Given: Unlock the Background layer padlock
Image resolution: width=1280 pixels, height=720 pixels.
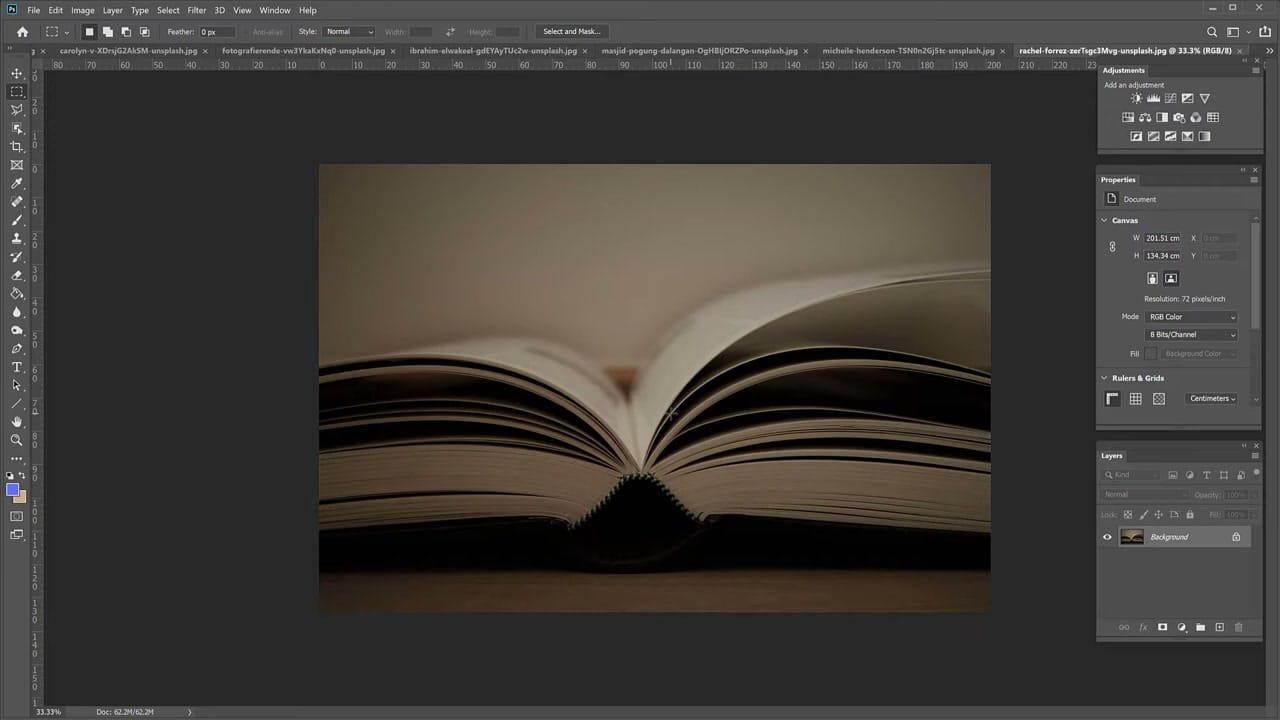Looking at the screenshot, I should point(1236,536).
